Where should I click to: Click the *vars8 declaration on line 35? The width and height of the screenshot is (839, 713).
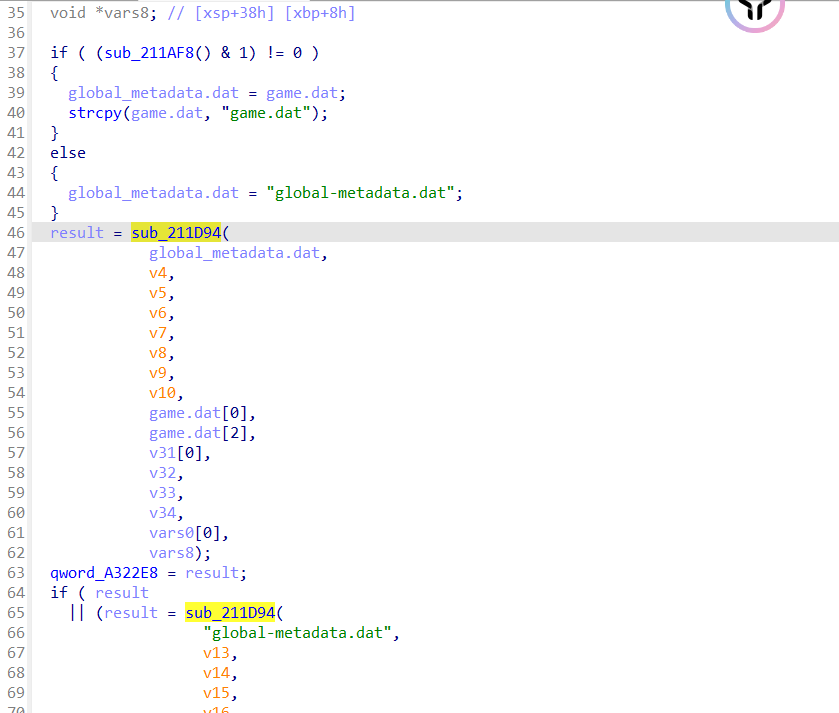pos(122,13)
